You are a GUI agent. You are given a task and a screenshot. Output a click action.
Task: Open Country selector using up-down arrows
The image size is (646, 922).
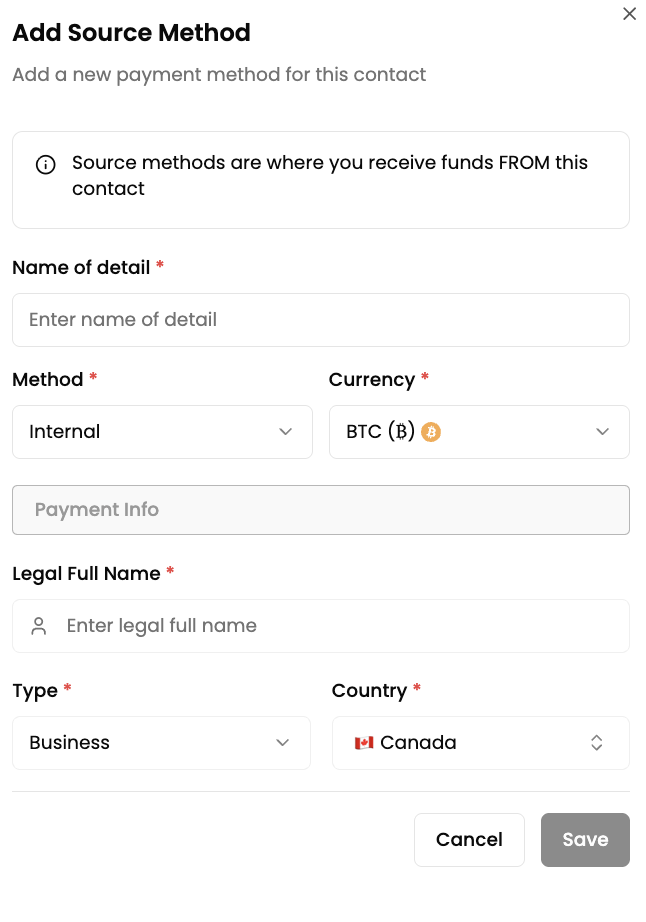[596, 743]
